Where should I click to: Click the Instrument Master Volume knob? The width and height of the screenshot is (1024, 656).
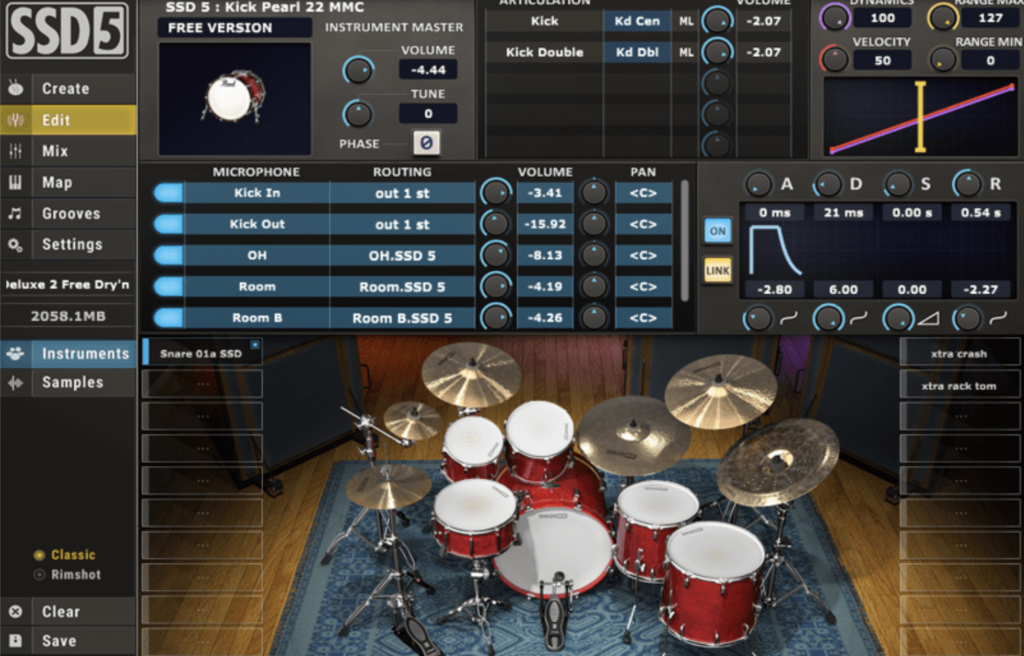pos(357,69)
